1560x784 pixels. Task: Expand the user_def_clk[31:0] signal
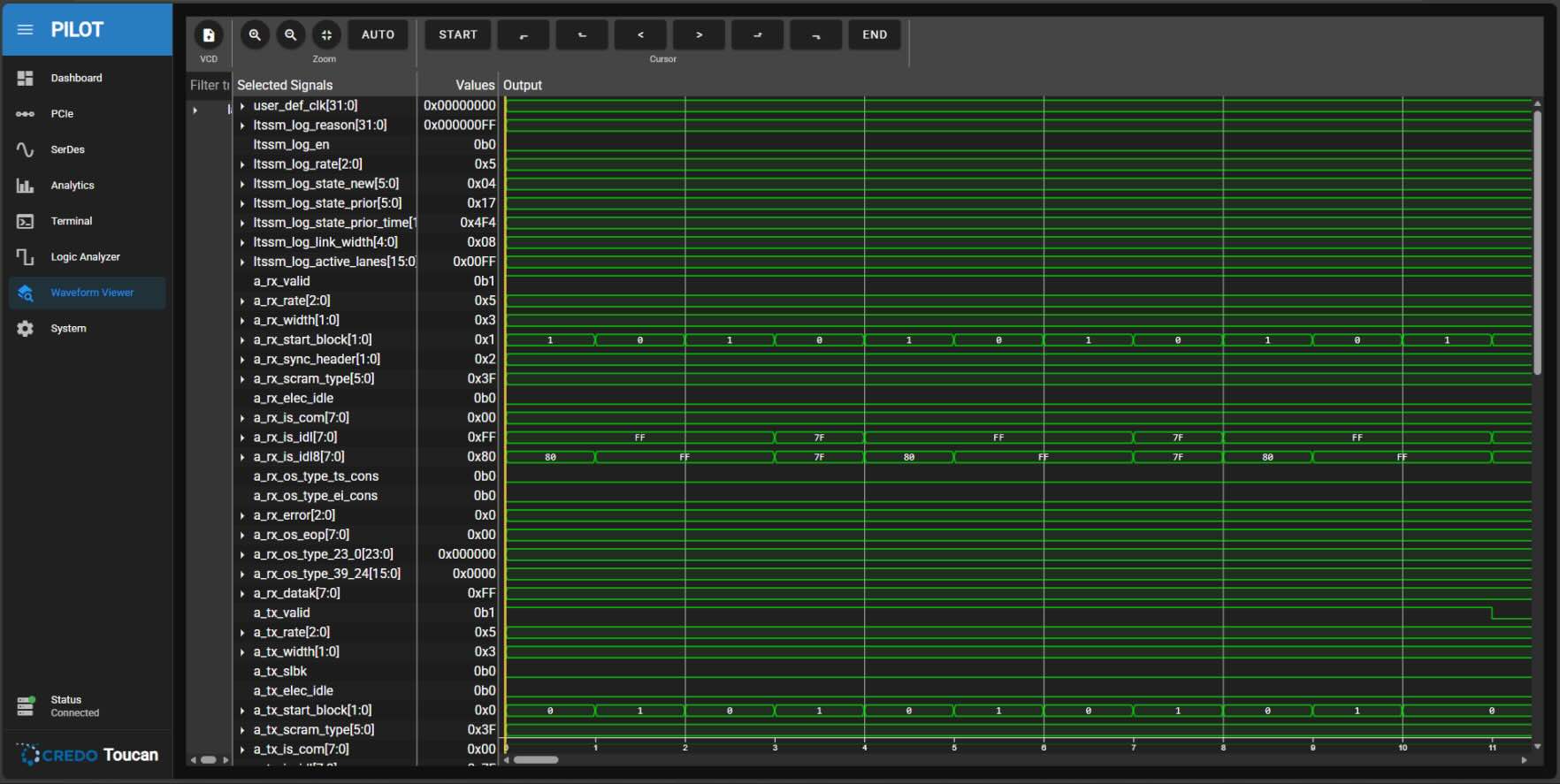[x=242, y=106]
